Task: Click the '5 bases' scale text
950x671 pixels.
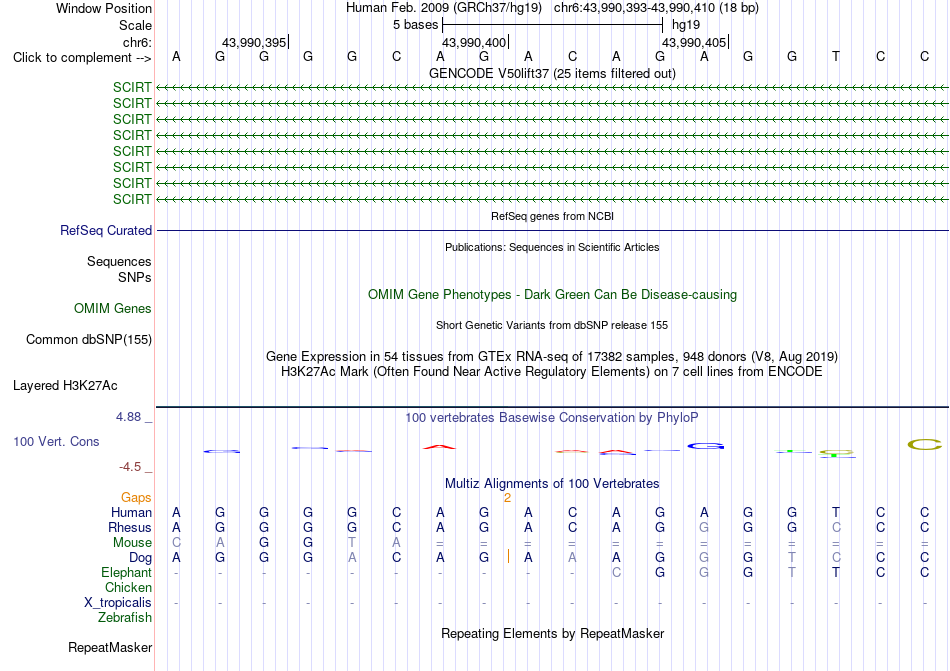Action: [x=415, y=25]
